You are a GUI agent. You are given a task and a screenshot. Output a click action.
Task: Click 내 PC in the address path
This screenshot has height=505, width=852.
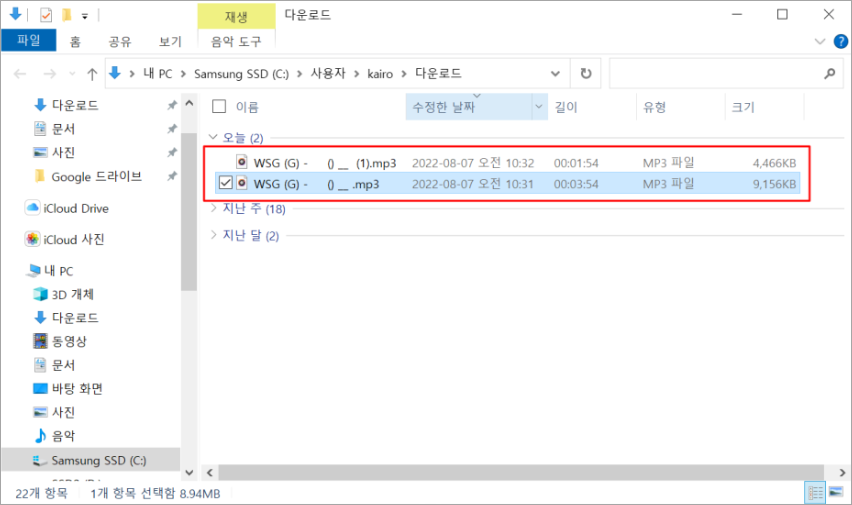(x=158, y=73)
